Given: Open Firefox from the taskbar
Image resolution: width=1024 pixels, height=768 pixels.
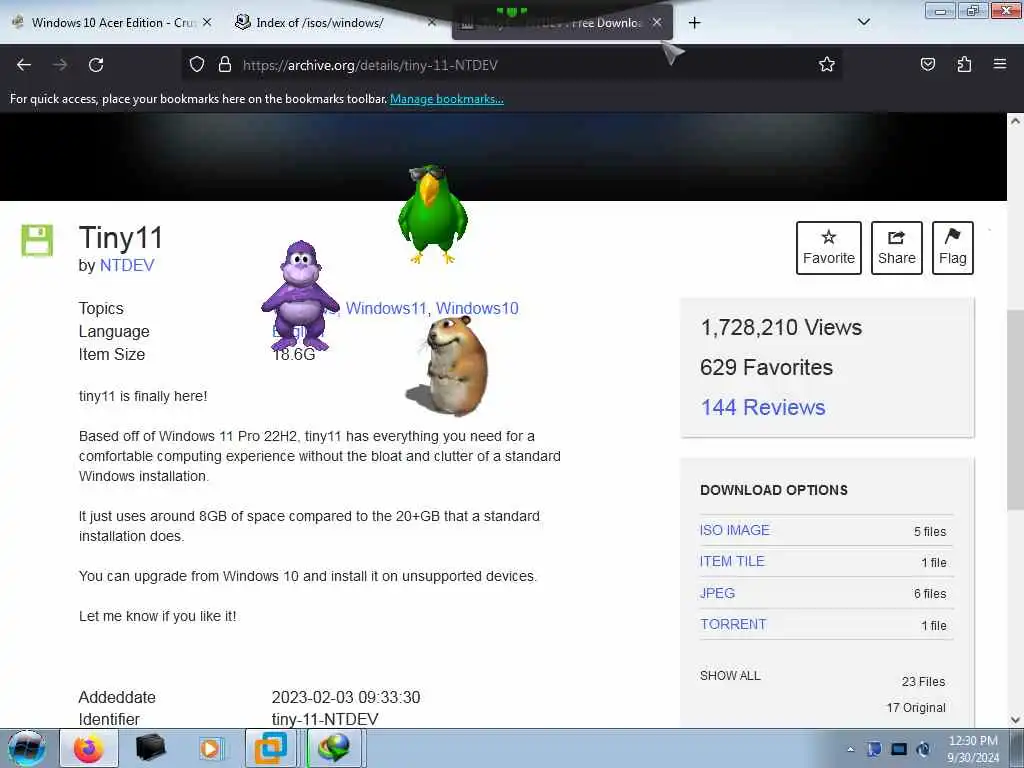Looking at the screenshot, I should (89, 748).
